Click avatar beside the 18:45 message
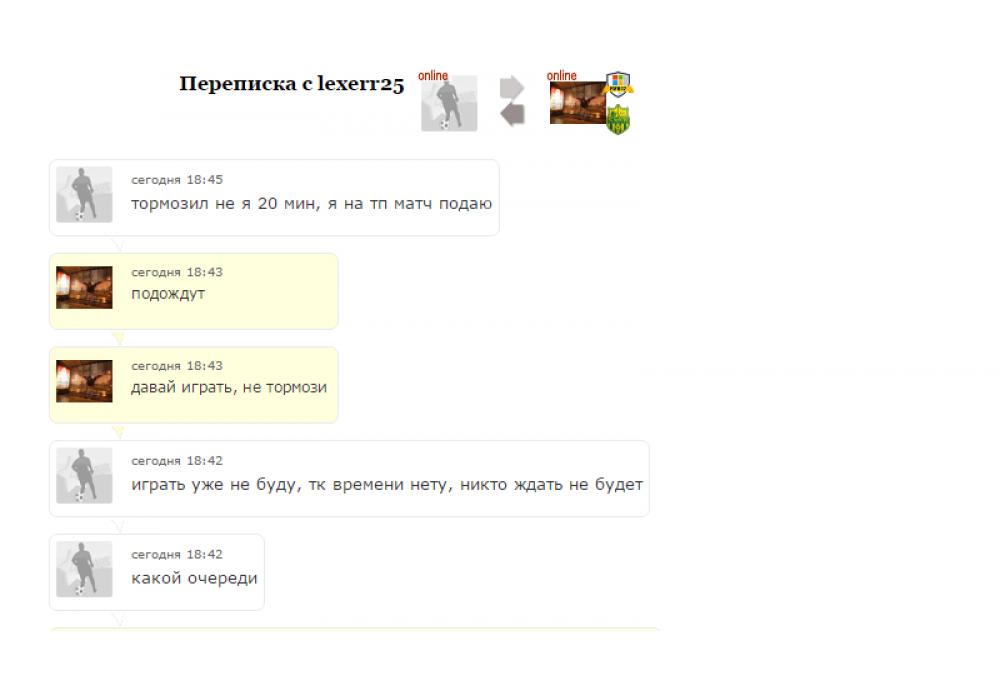 pyautogui.click(x=84, y=194)
